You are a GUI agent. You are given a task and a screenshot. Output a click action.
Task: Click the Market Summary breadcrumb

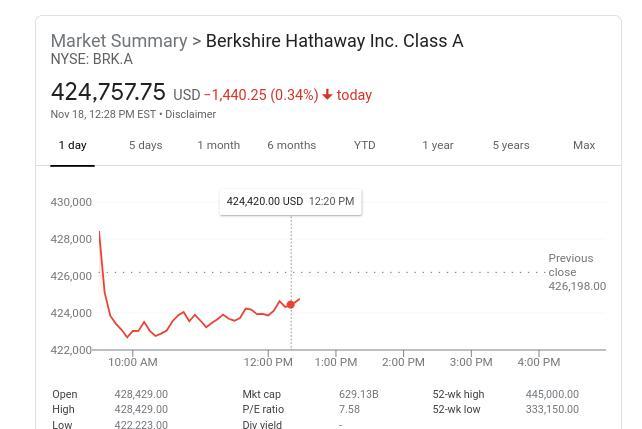(118, 41)
